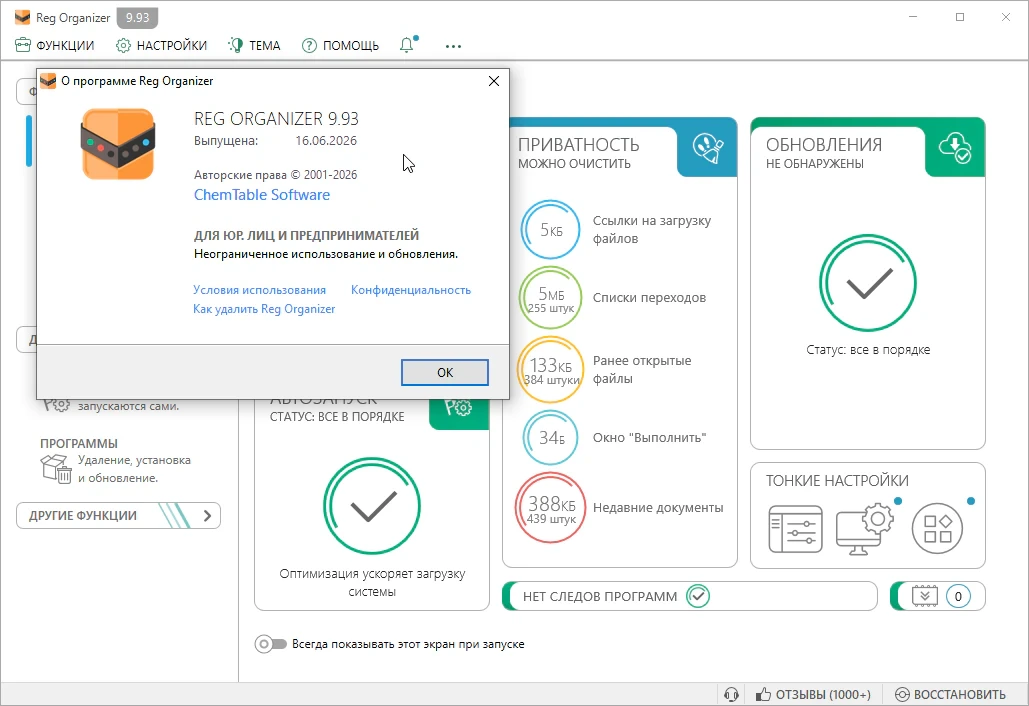Toggle always show this screen at startup
The width and height of the screenshot is (1029, 706).
[x=270, y=644]
